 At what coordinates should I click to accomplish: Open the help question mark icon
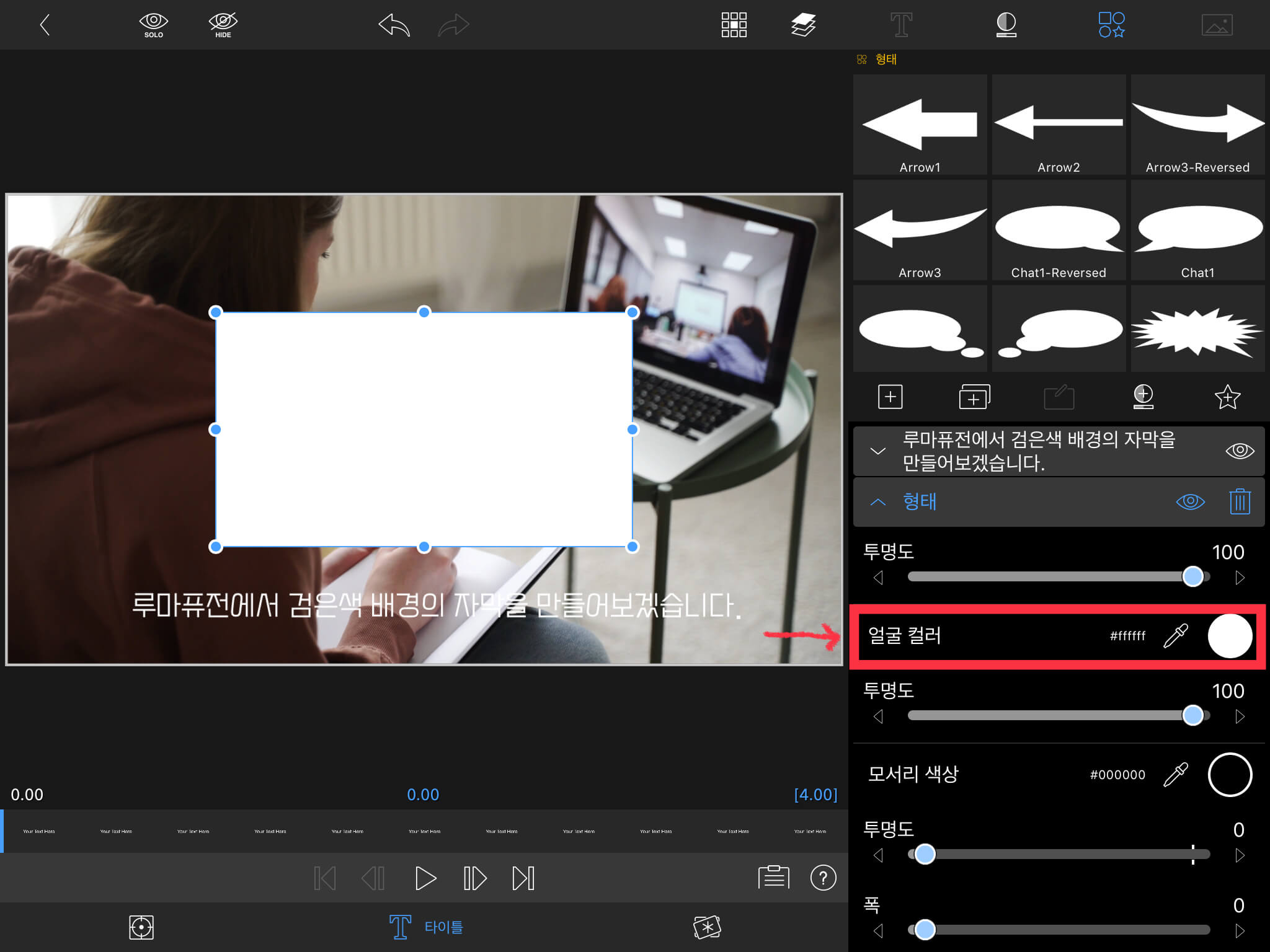coord(823,878)
